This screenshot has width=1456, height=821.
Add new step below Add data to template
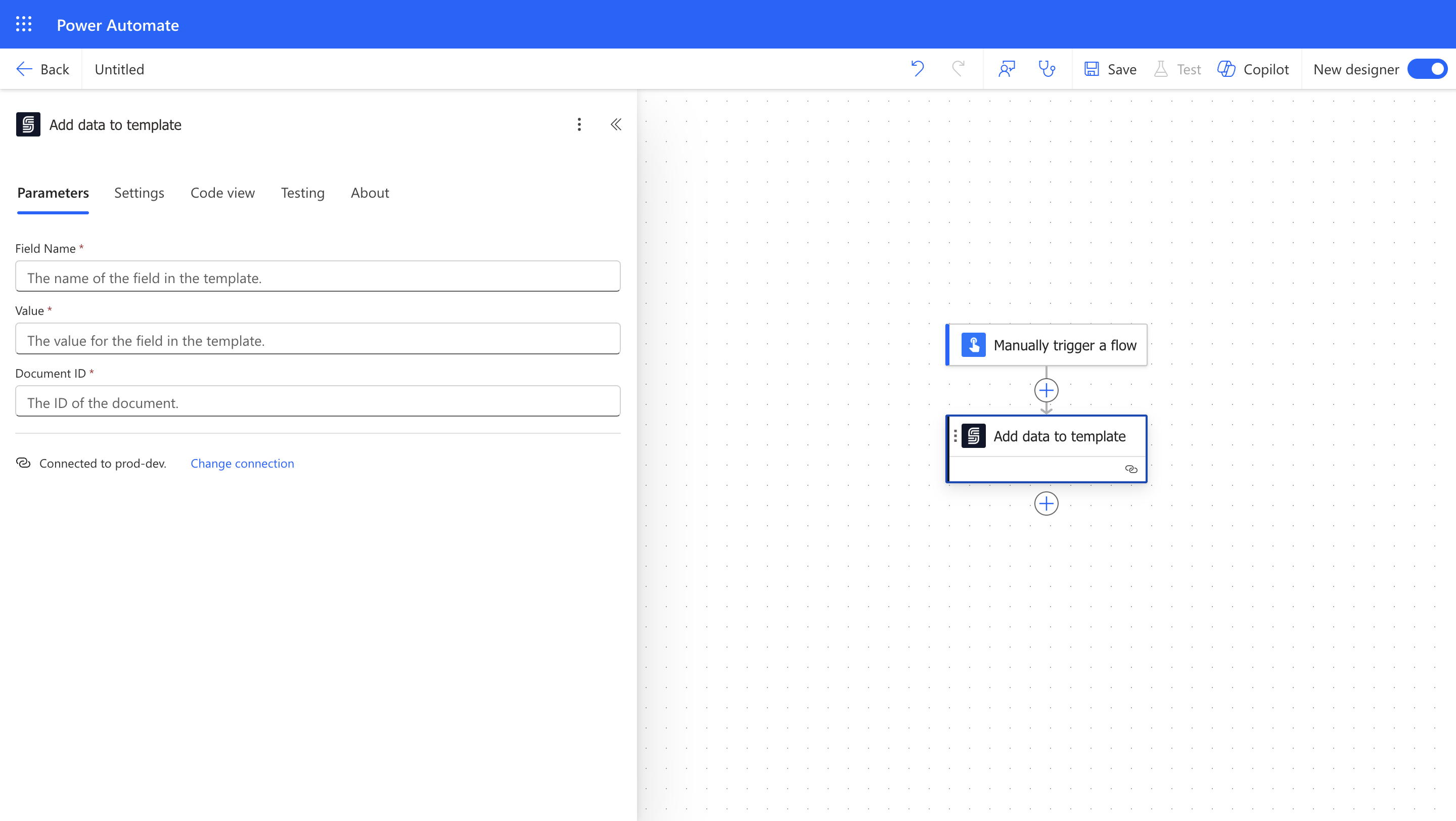tap(1046, 504)
